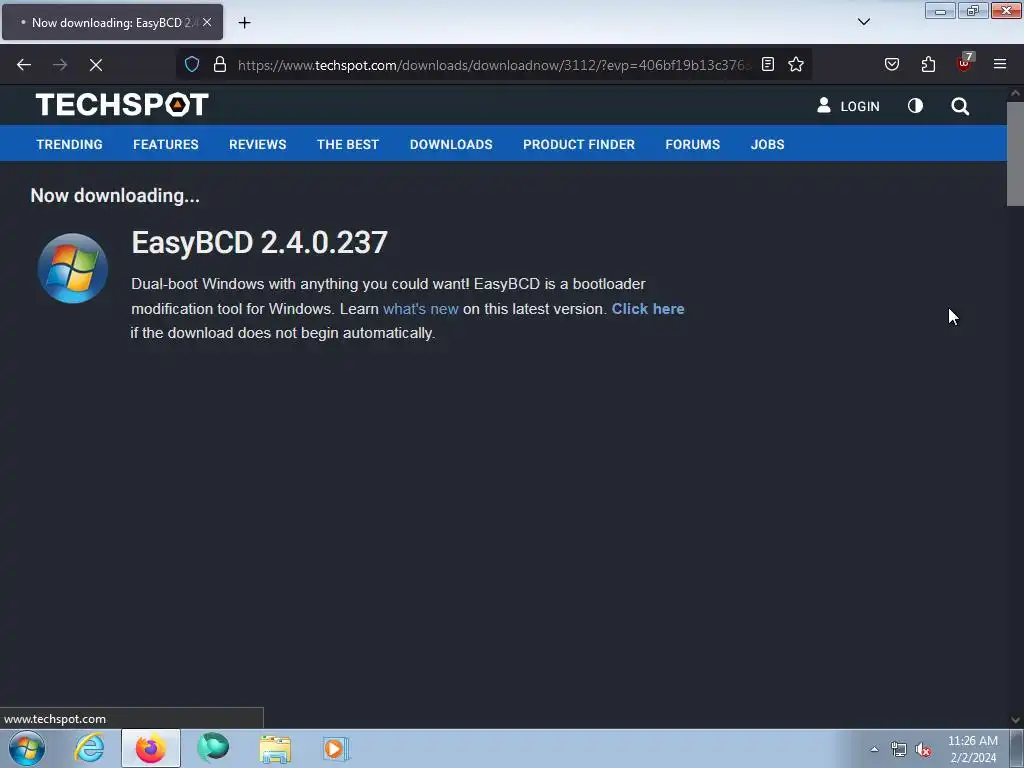Open uBlock Origin icon with badge 7
This screenshot has width=1024, height=768.
[965, 63]
